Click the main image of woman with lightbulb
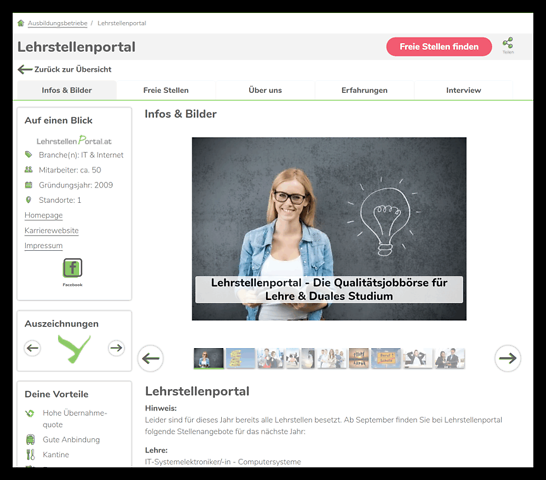Image resolution: width=546 pixels, height=480 pixels. 329,229
